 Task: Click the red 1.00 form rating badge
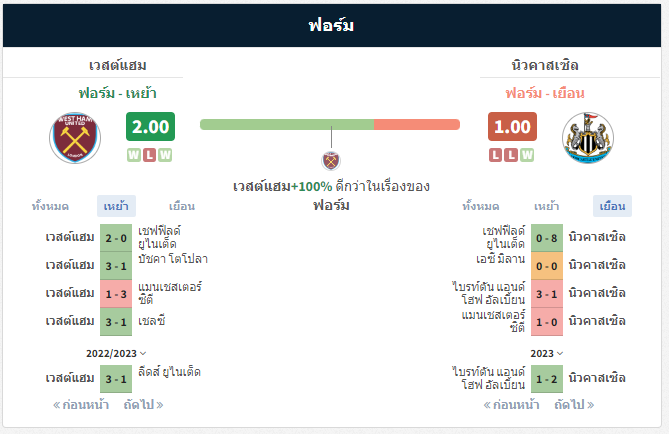512,127
